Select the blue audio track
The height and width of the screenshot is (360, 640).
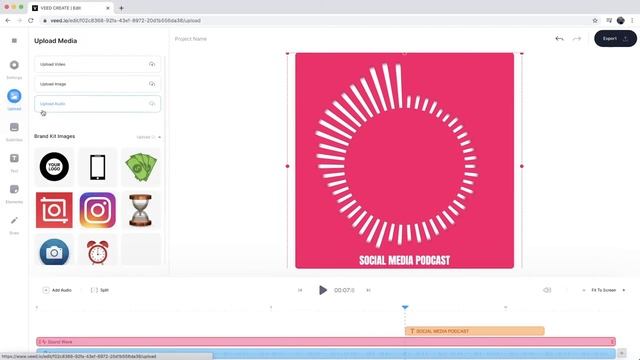tap(326, 353)
